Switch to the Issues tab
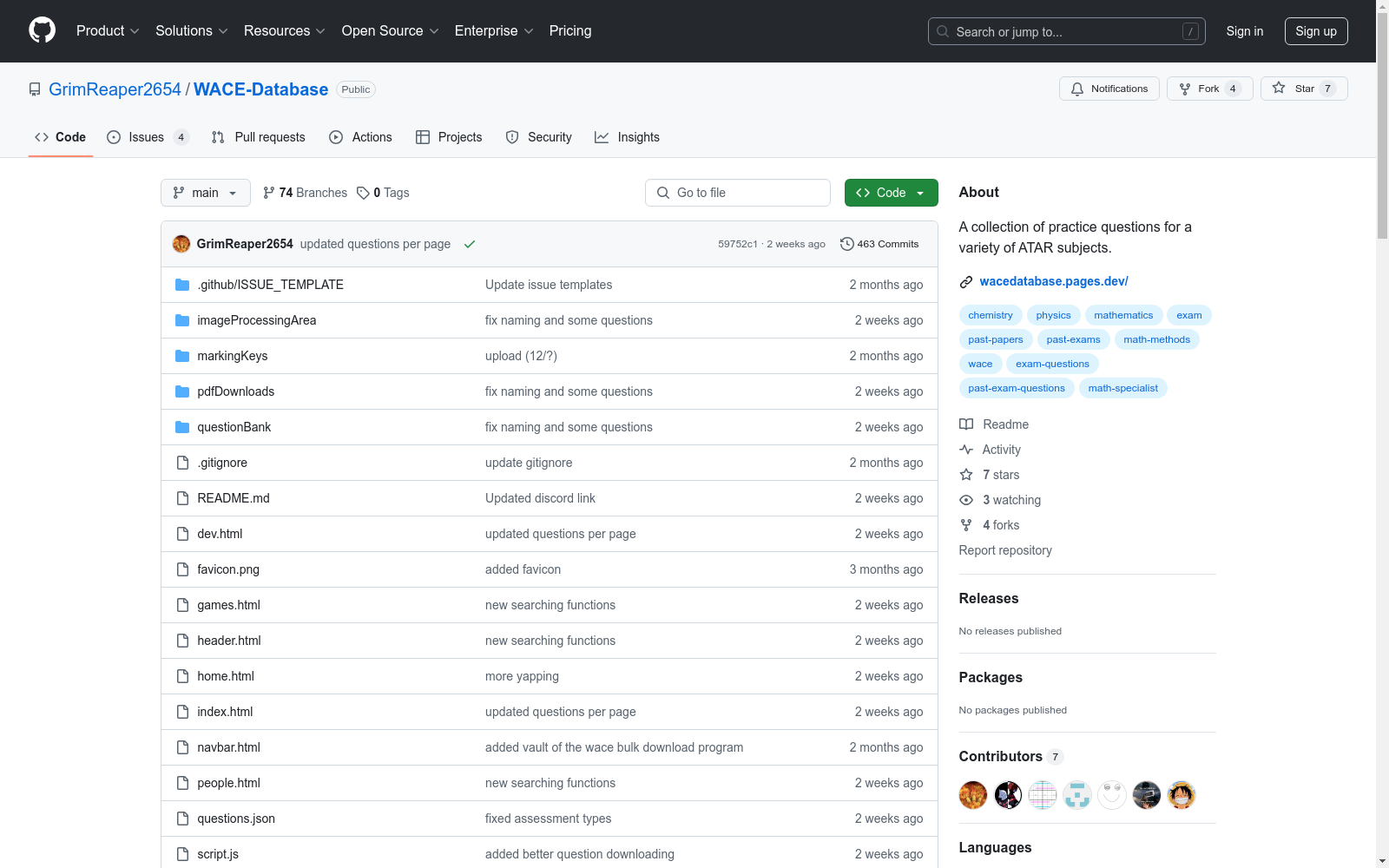 148,137
